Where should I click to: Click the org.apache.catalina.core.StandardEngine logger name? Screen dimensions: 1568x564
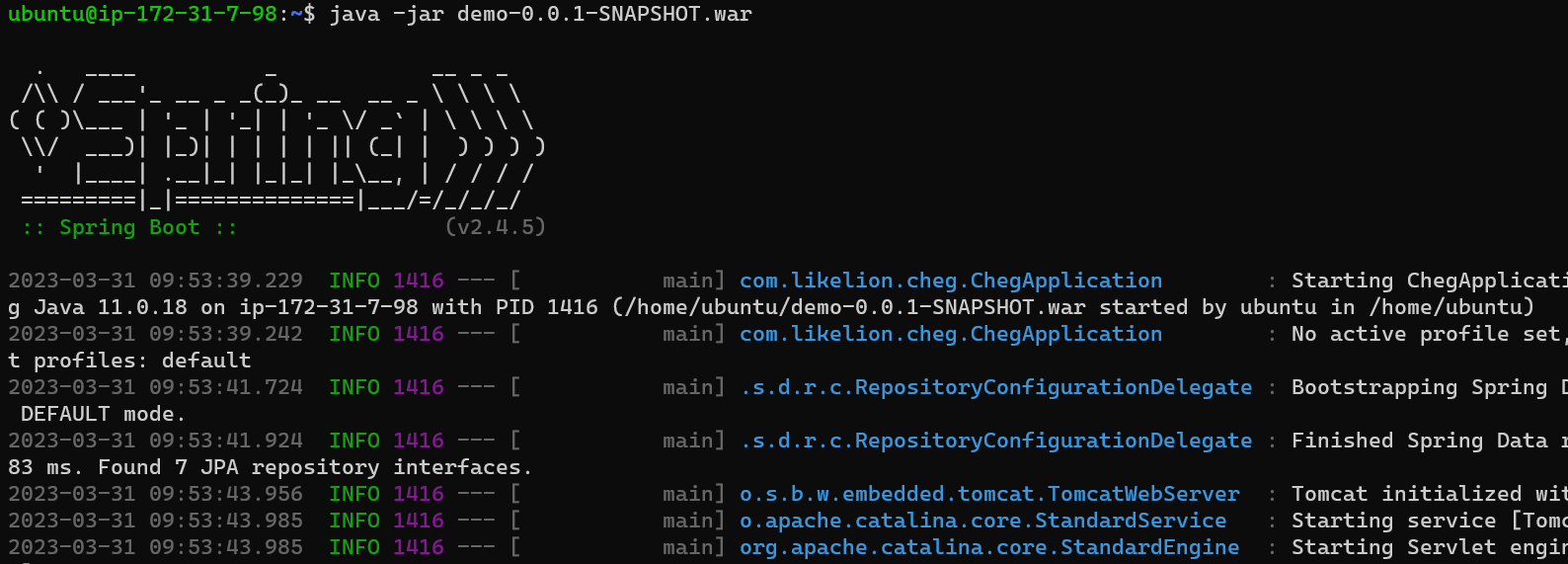(989, 547)
